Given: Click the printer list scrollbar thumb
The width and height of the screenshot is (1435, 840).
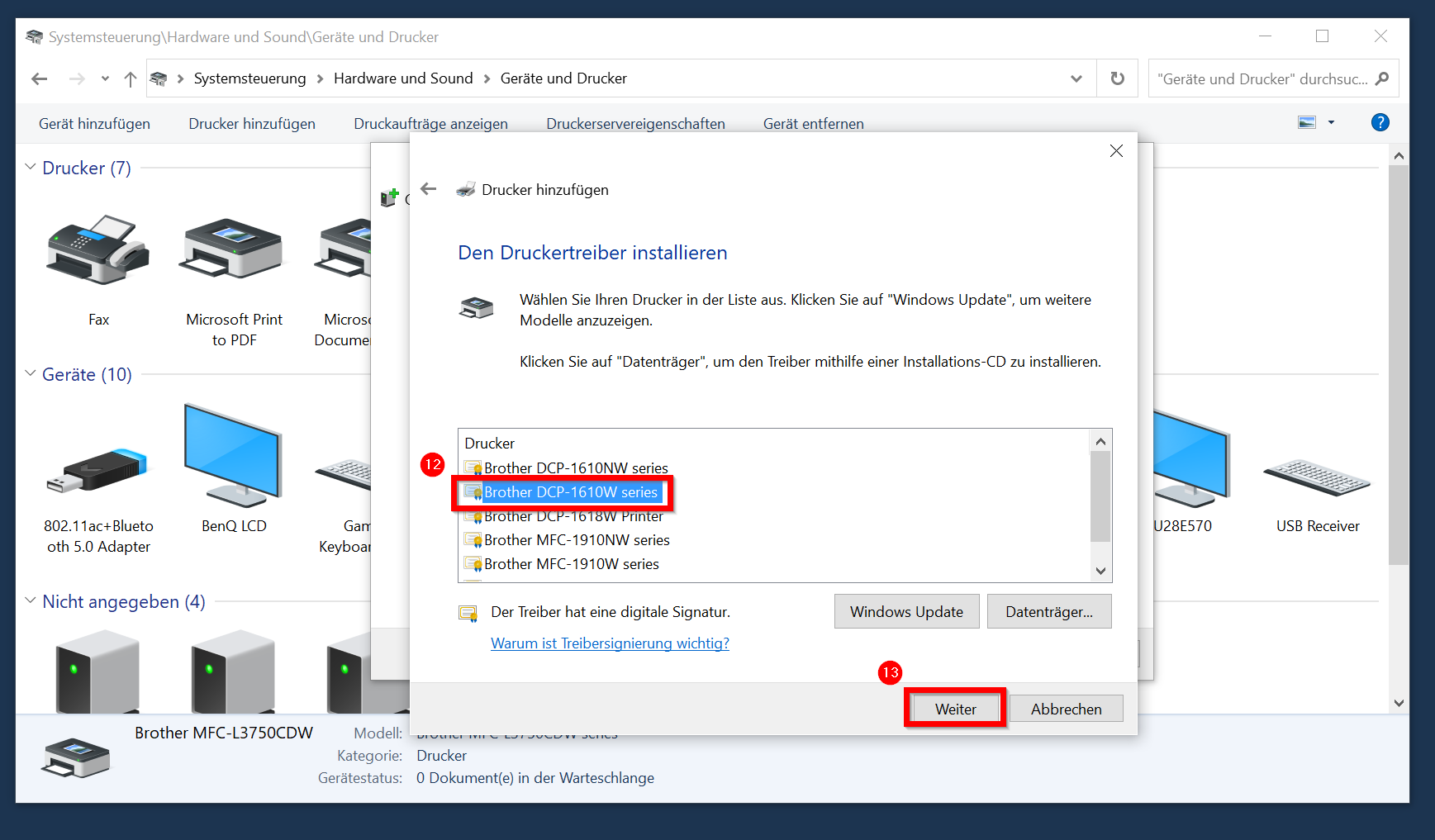Looking at the screenshot, I should (x=1100, y=496).
